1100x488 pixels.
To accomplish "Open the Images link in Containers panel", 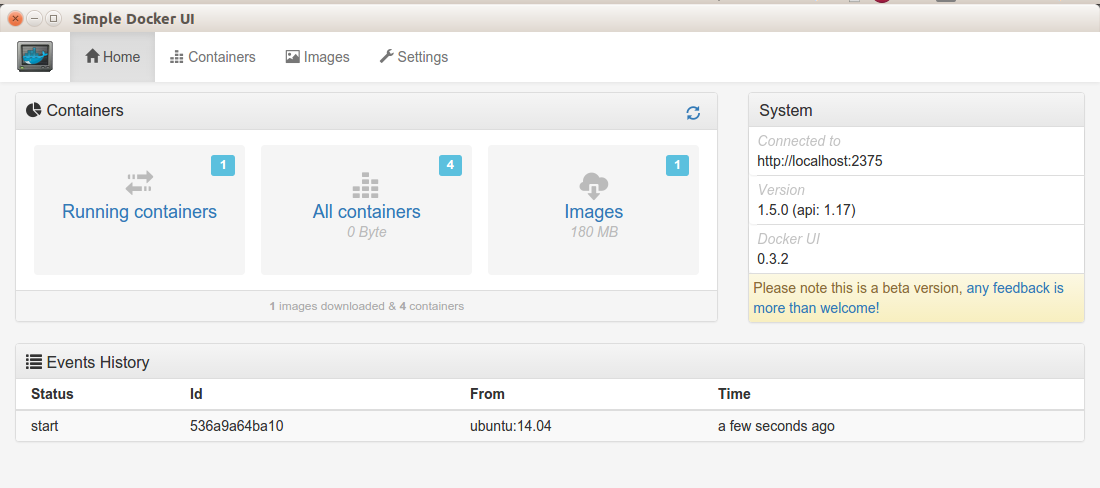I will pyautogui.click(x=593, y=212).
